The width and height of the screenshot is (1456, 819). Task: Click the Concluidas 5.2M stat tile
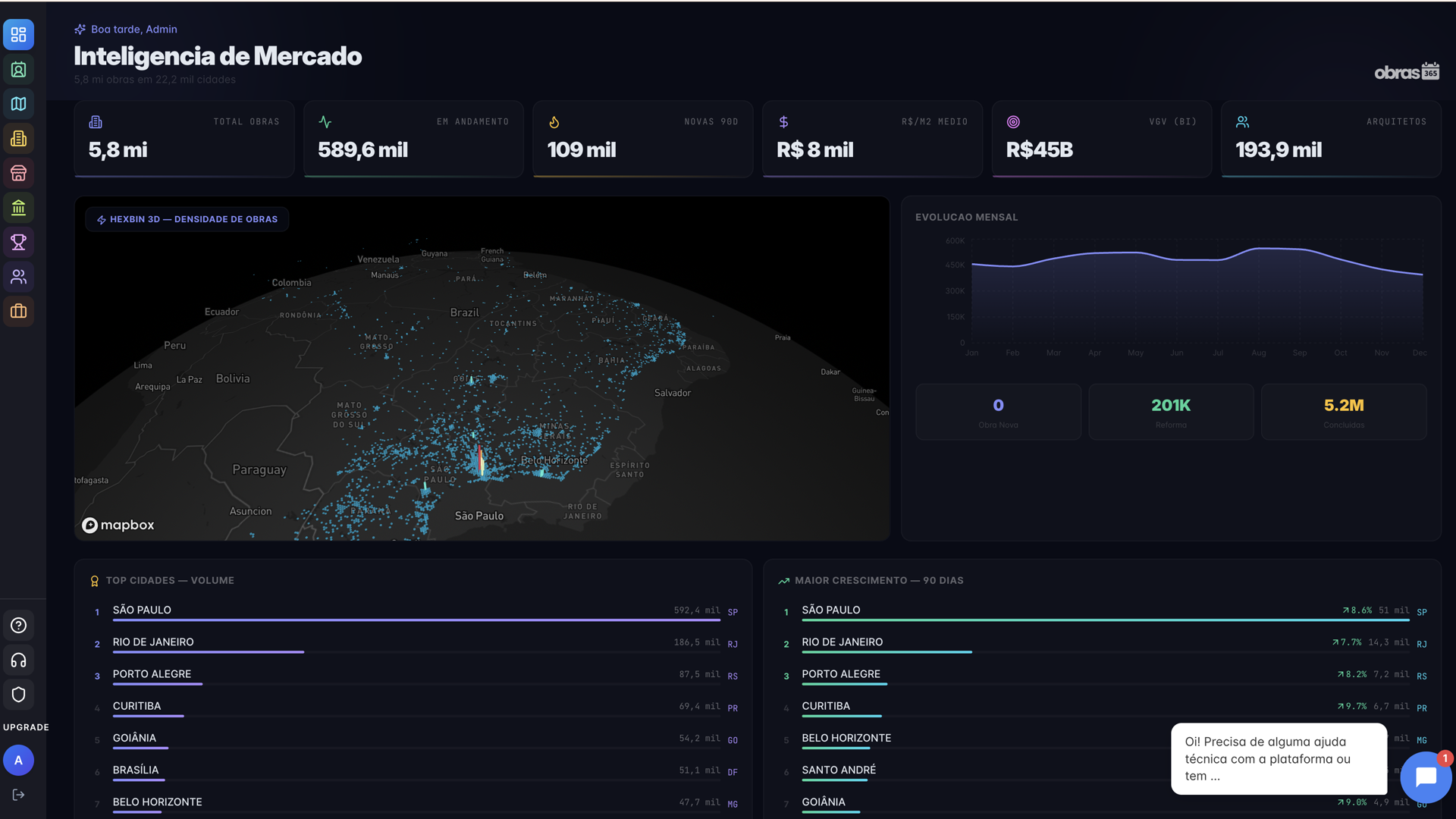[x=1344, y=412]
